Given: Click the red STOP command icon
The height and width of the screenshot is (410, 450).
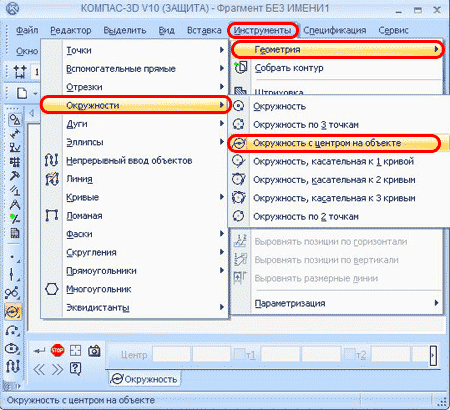Looking at the screenshot, I should 57,351.
